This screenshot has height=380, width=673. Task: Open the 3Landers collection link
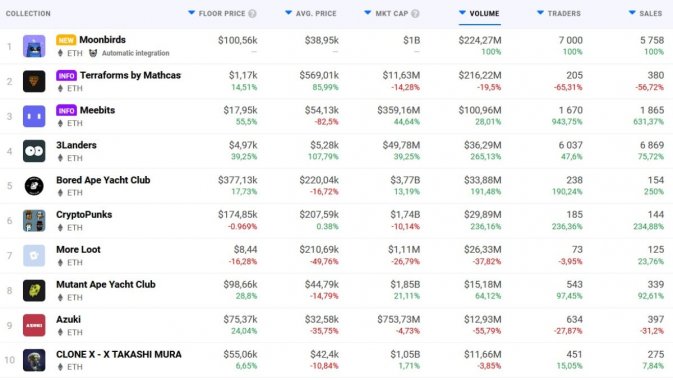pyautogui.click(x=76, y=145)
